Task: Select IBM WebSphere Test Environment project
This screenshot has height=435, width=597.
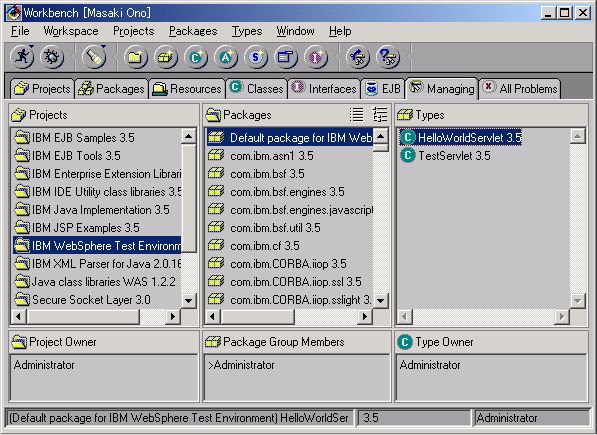Action: pyautogui.click(x=97, y=245)
